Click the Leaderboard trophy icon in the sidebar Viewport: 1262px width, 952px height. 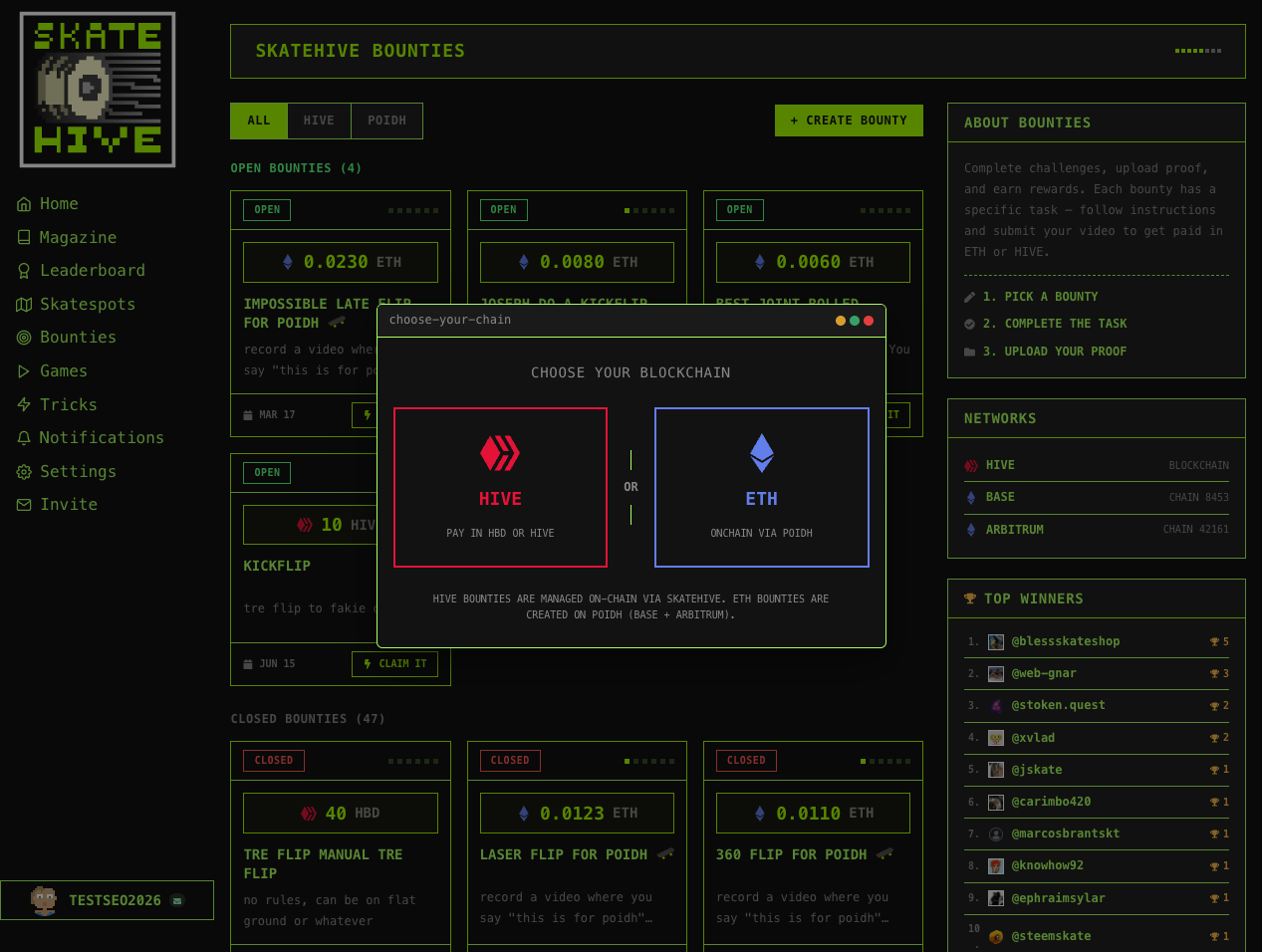point(24,271)
